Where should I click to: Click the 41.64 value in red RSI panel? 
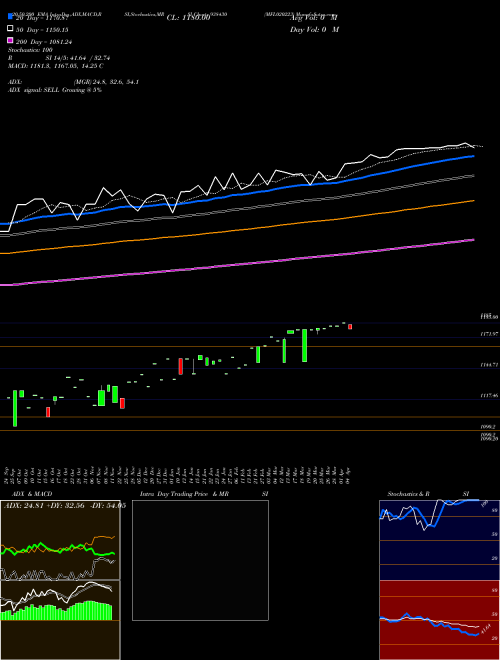click(x=485, y=629)
